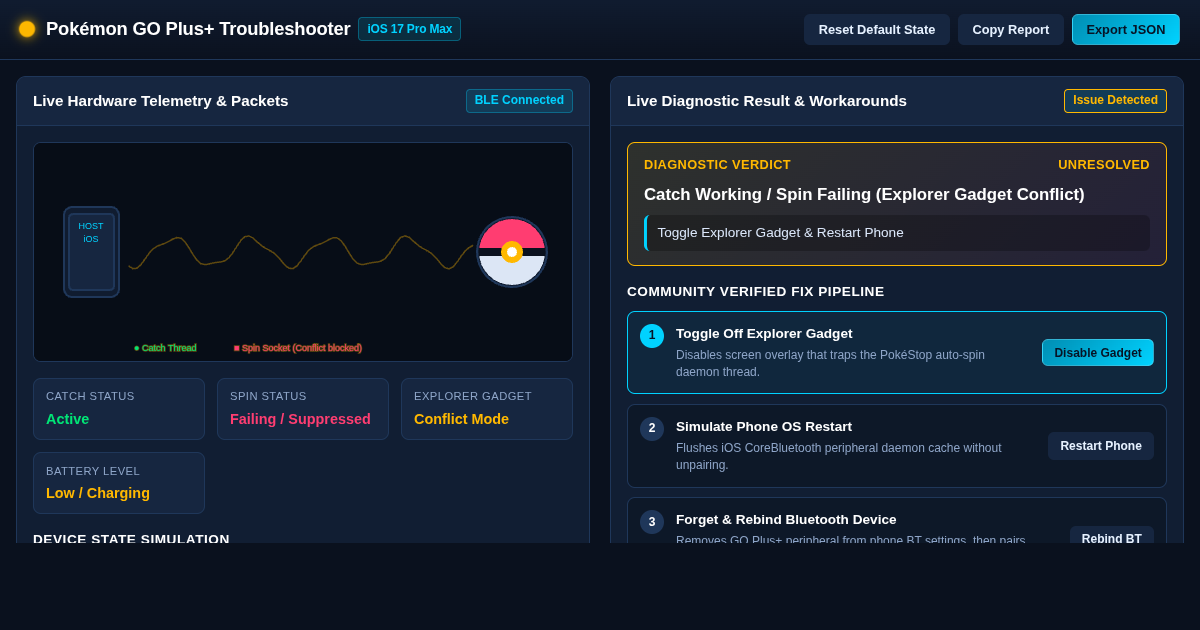
Task: Click the Diagnostic Verdict label
Action: point(717,165)
